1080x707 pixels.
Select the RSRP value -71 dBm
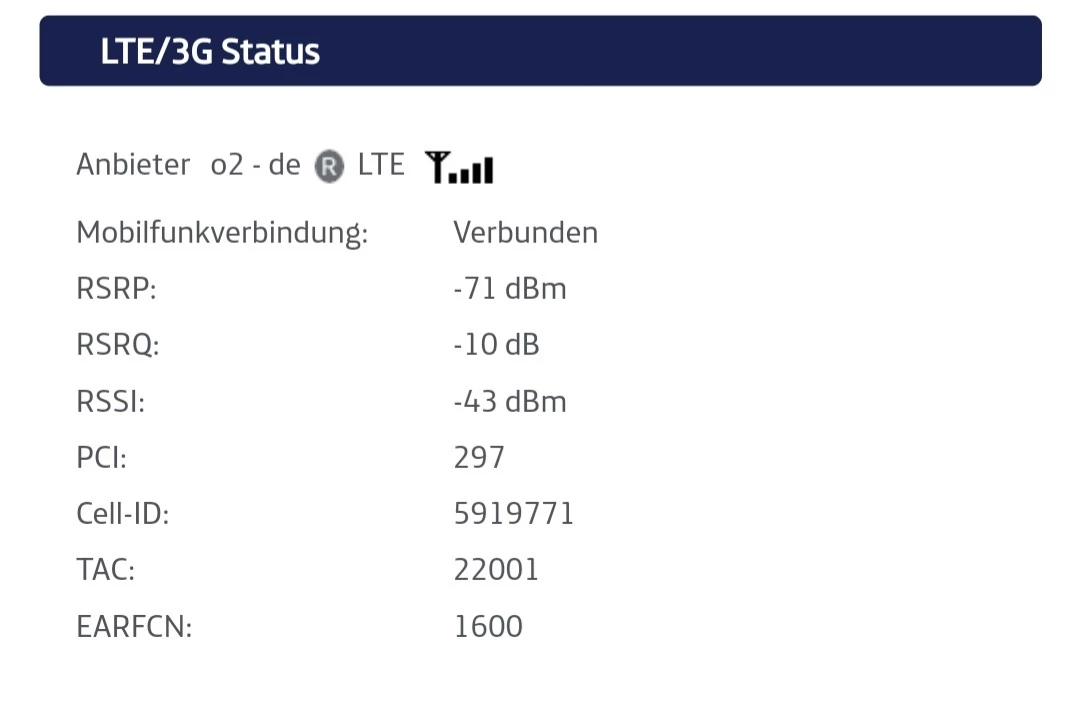pos(510,289)
